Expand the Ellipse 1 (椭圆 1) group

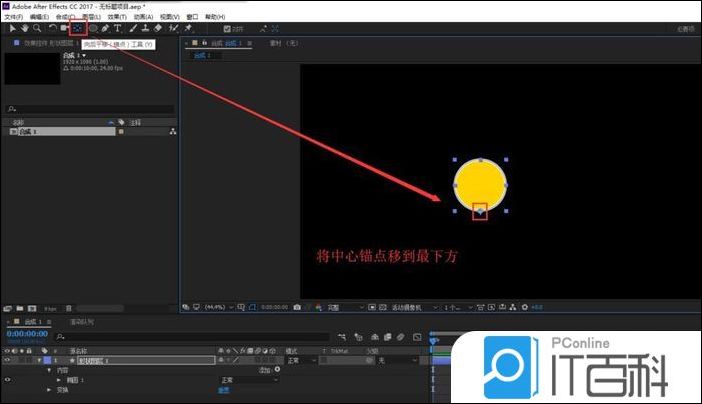click(59, 380)
